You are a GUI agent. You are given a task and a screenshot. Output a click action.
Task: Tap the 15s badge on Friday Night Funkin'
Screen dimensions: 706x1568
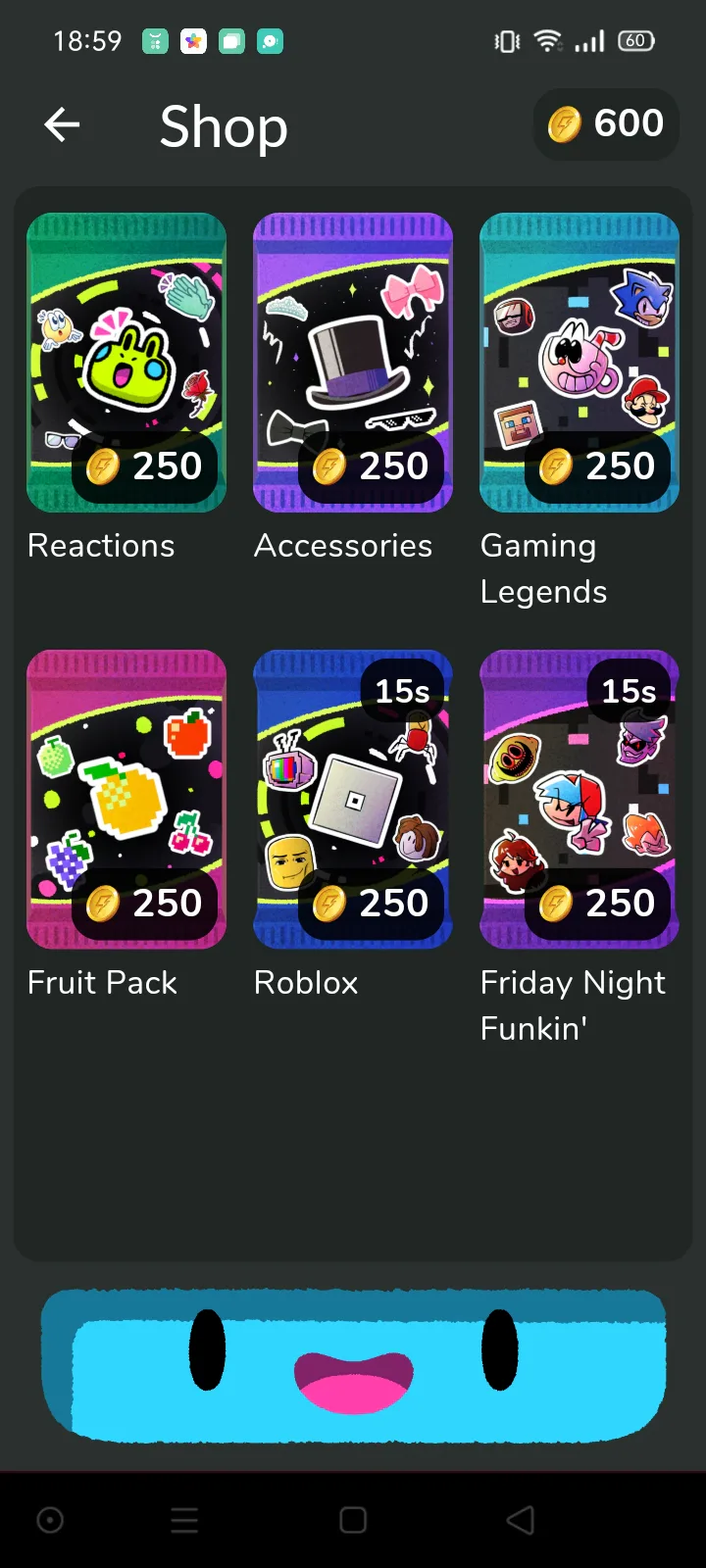(x=630, y=691)
